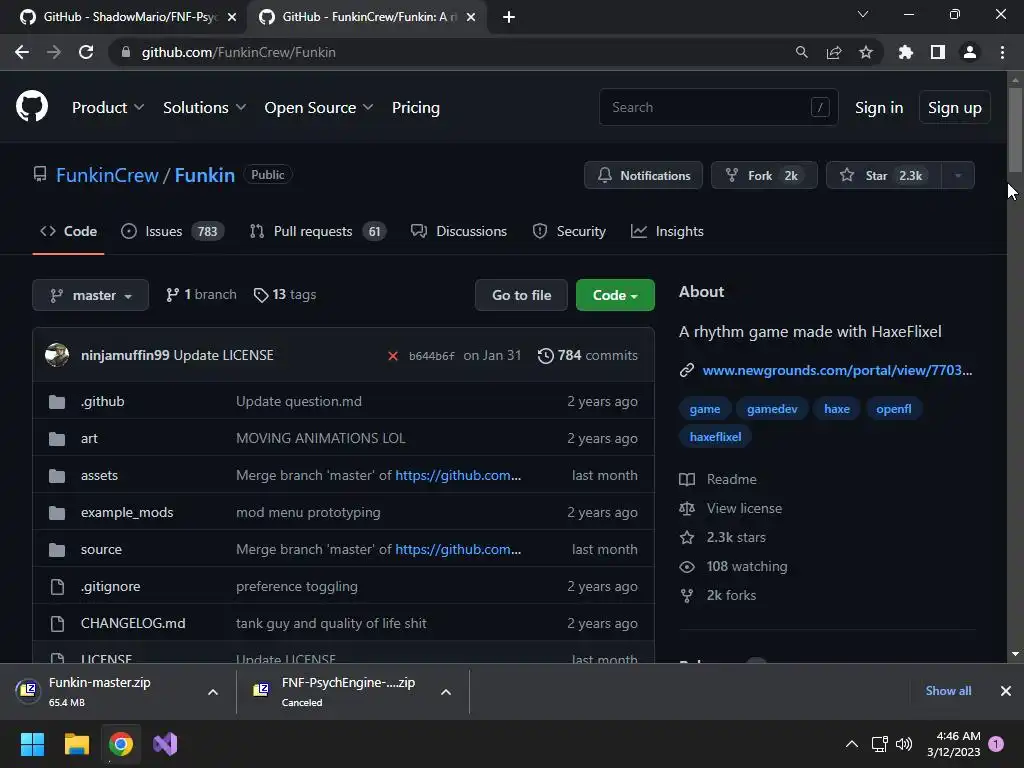Close the downloads bar
The image size is (1024, 768).
1006,691
